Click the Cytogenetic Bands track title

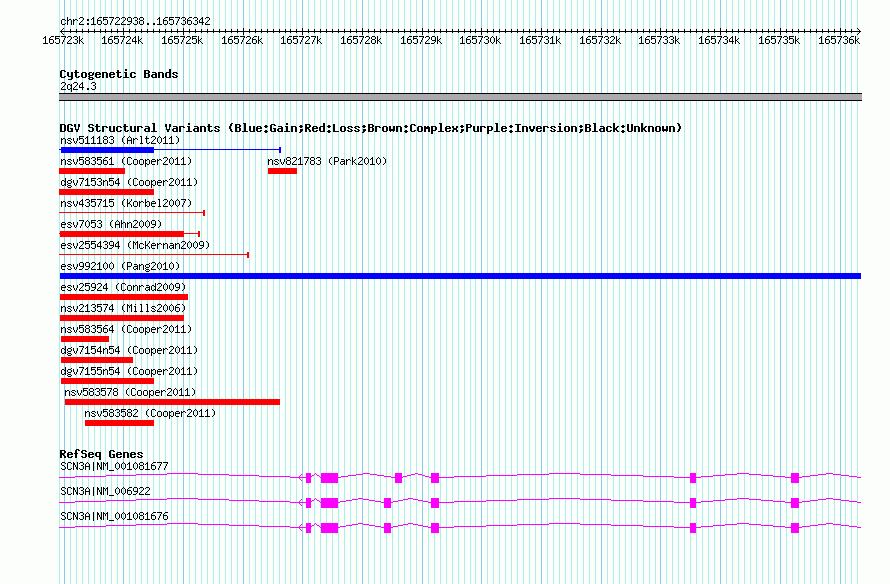pyautogui.click(x=119, y=74)
